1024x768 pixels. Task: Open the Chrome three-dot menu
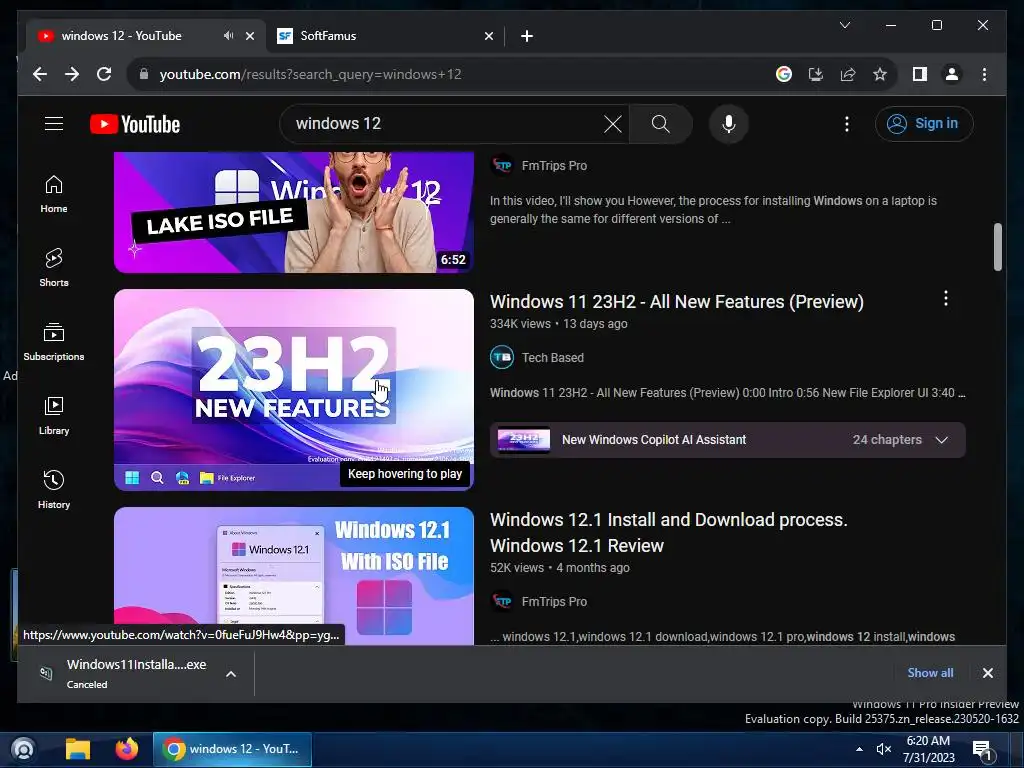(984, 74)
